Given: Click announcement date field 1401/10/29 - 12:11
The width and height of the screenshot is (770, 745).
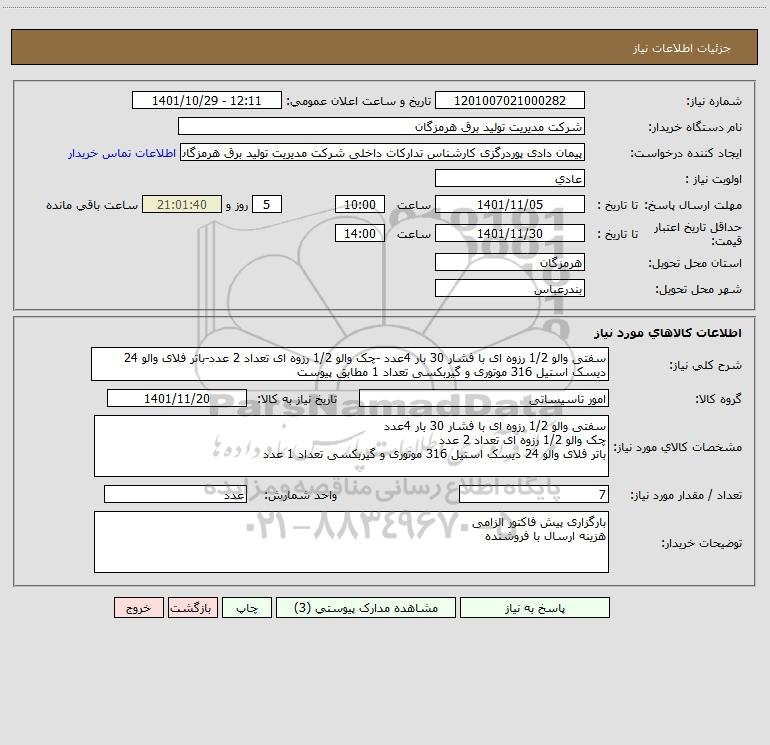Looking at the screenshot, I should coord(207,100).
